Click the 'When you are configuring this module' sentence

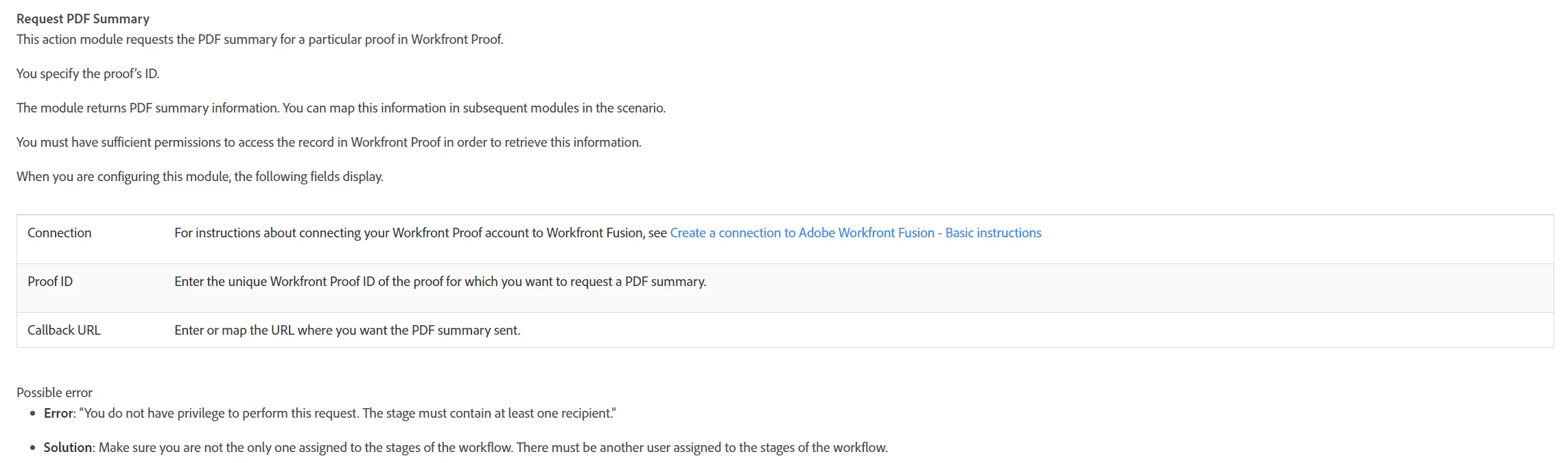(x=200, y=177)
